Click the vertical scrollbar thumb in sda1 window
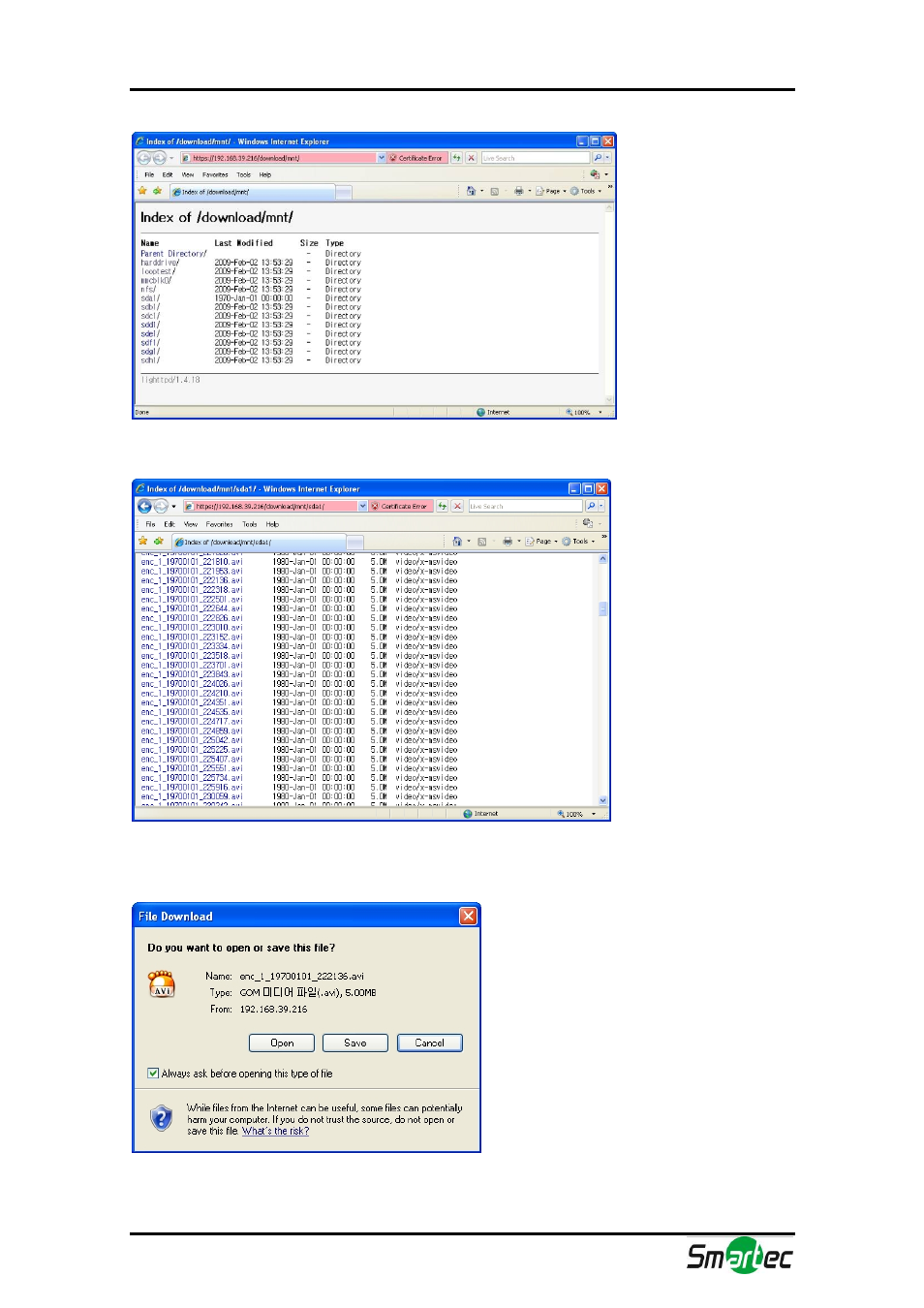The width and height of the screenshot is (924, 1308). pyautogui.click(x=603, y=609)
